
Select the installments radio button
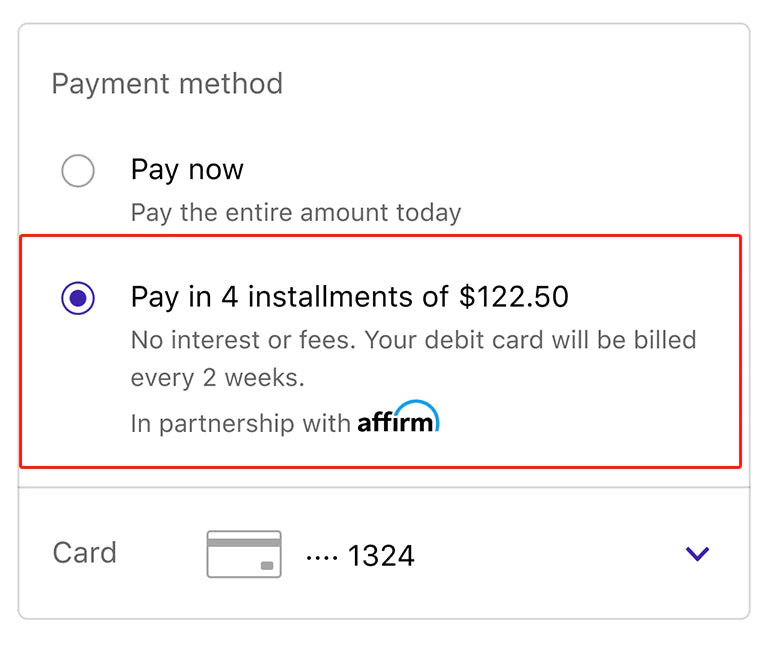78,298
